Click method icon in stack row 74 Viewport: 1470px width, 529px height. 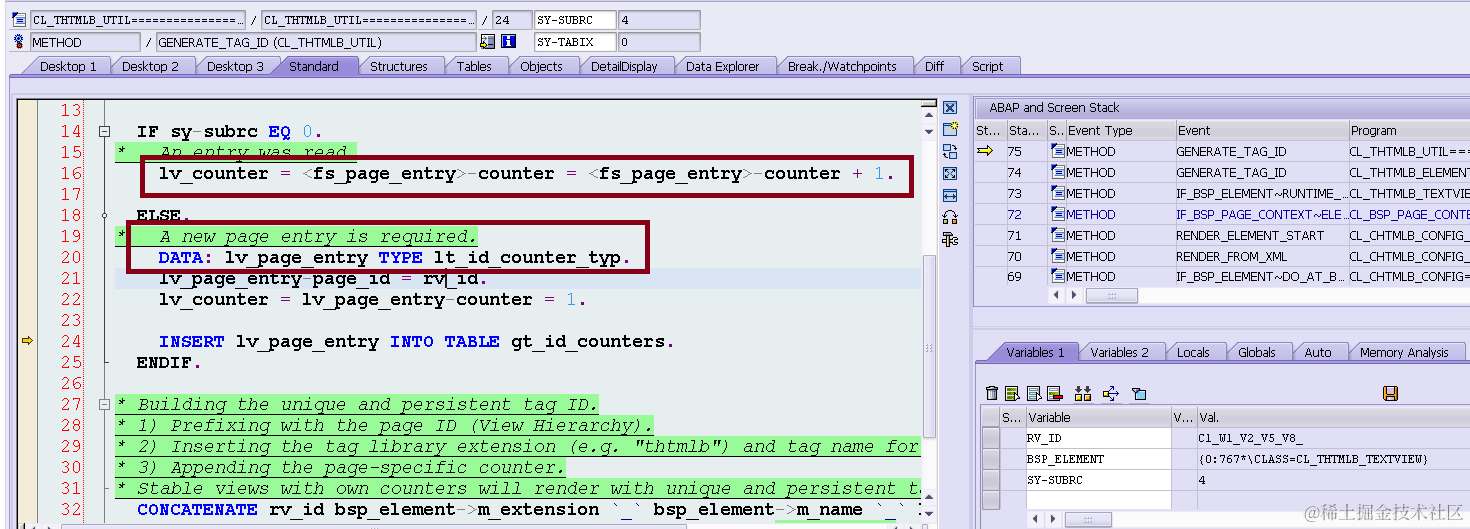pyautogui.click(x=1057, y=172)
